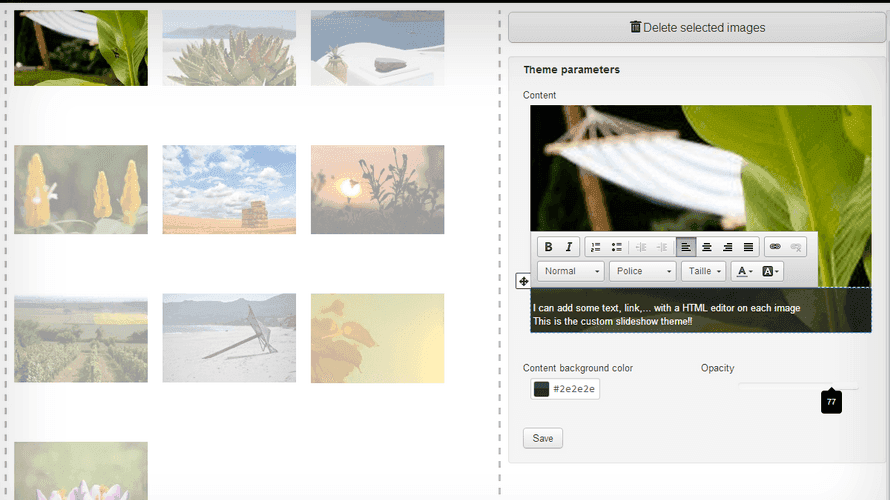Center align the text
The image size is (890, 500).
pos(707,247)
